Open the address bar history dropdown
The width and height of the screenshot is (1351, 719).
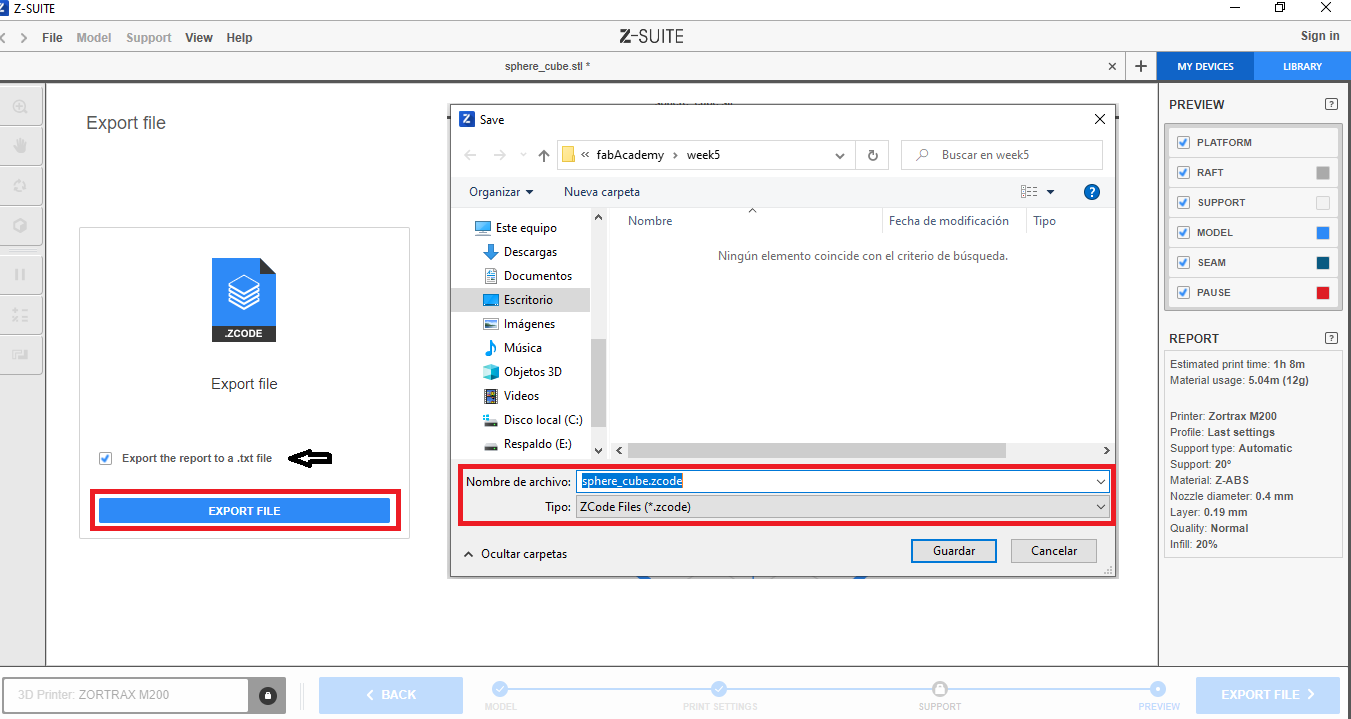point(840,155)
